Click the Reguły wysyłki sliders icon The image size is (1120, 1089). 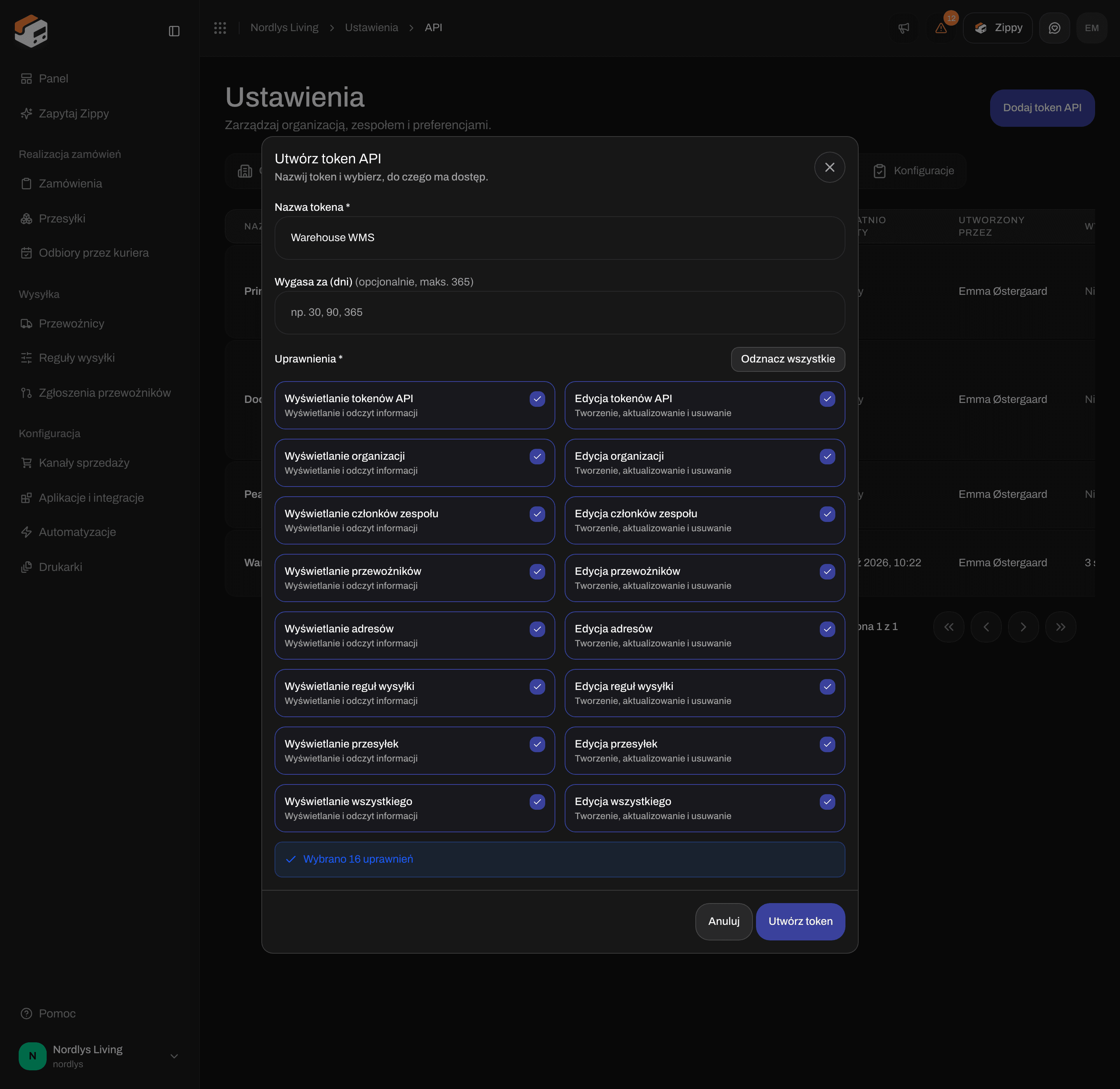[26, 358]
